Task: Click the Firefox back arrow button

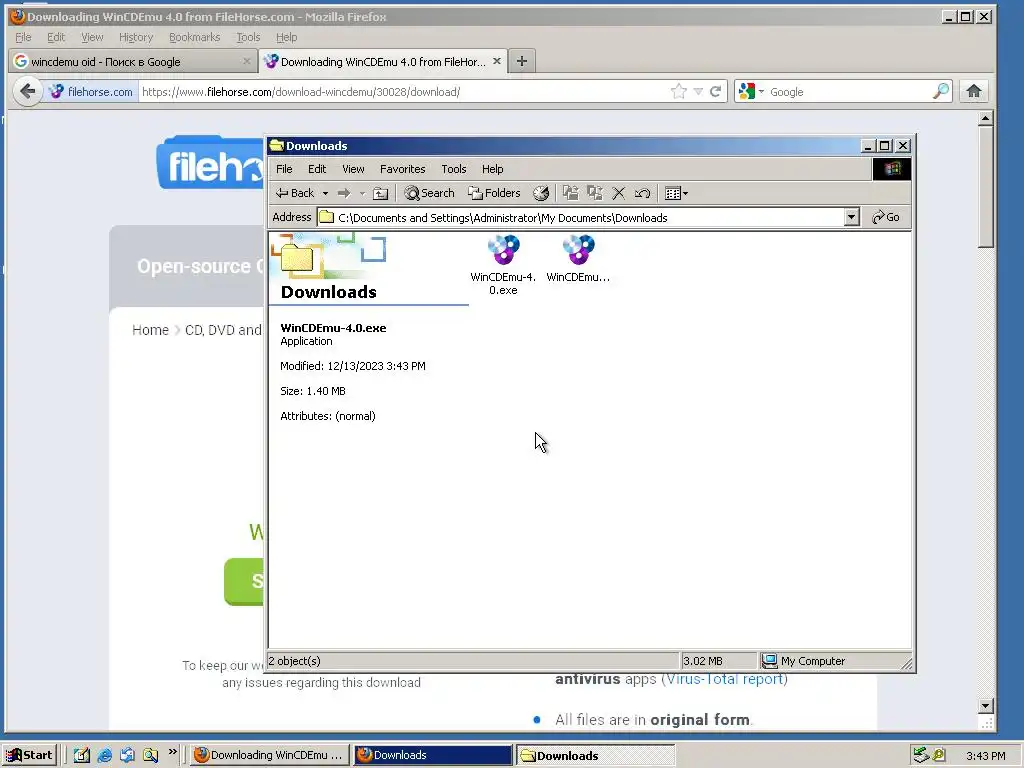Action: pyautogui.click(x=27, y=91)
